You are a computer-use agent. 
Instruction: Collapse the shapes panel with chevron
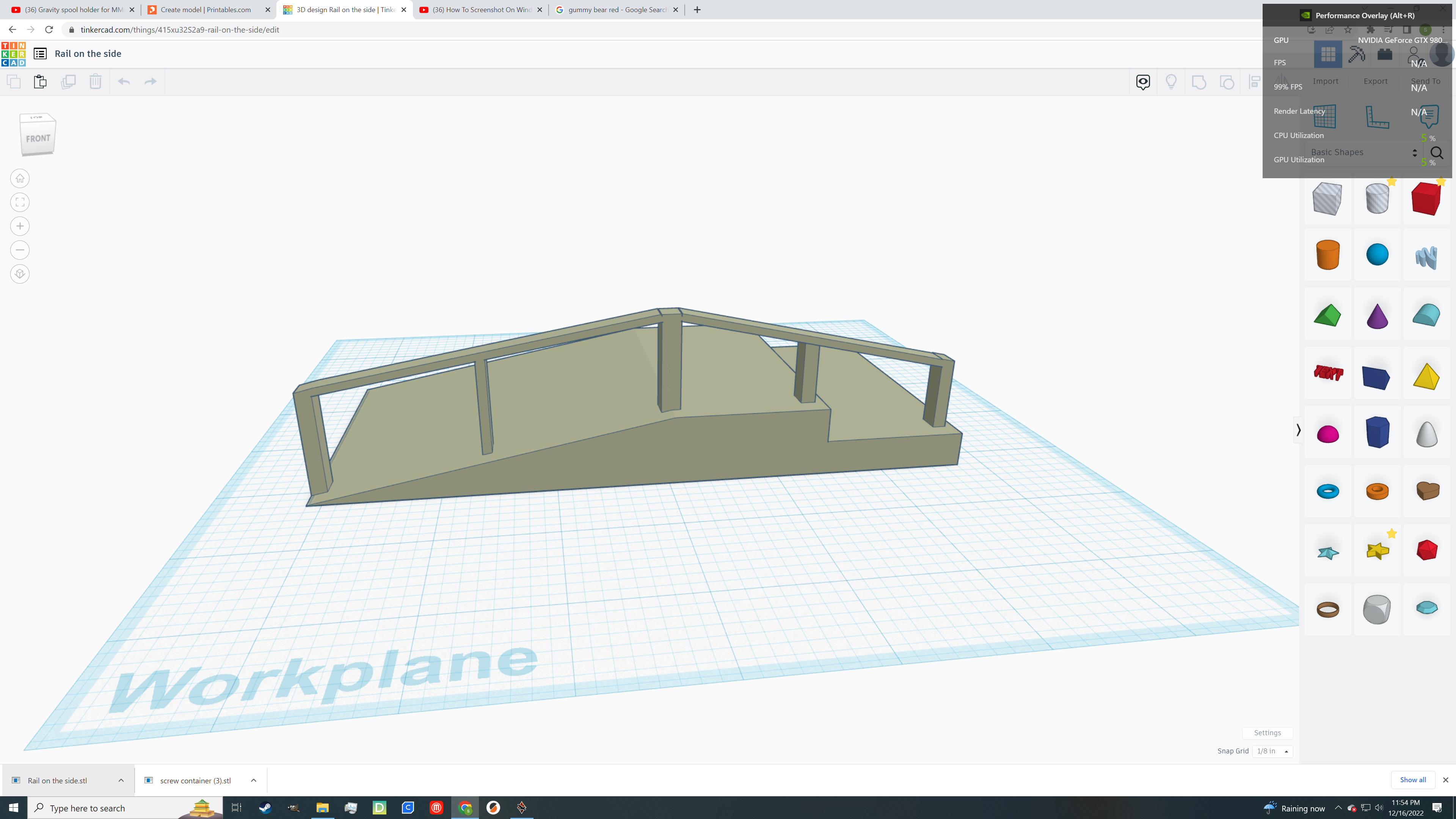(x=1298, y=430)
